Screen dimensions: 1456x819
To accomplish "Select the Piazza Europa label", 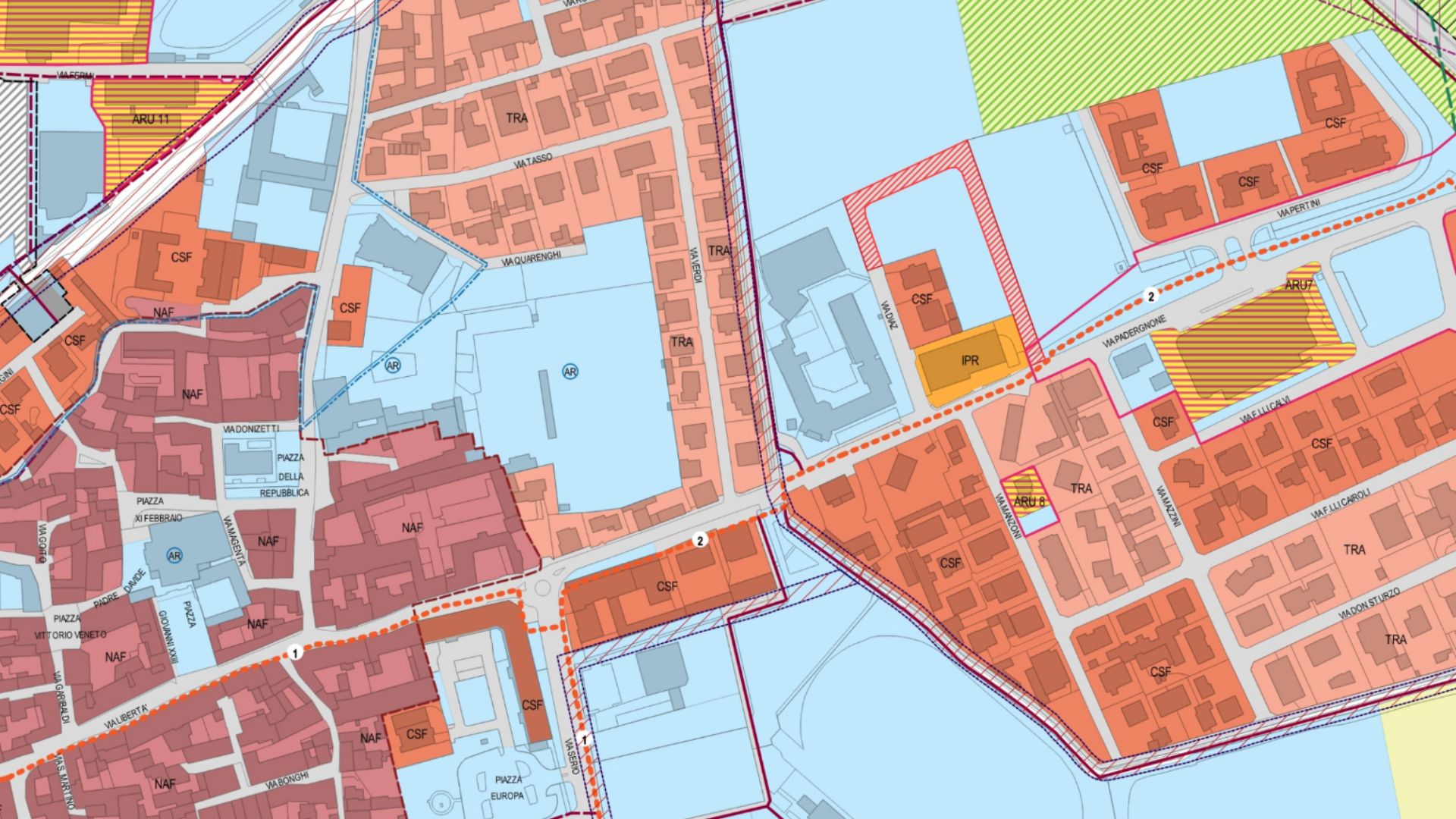I will [x=507, y=788].
